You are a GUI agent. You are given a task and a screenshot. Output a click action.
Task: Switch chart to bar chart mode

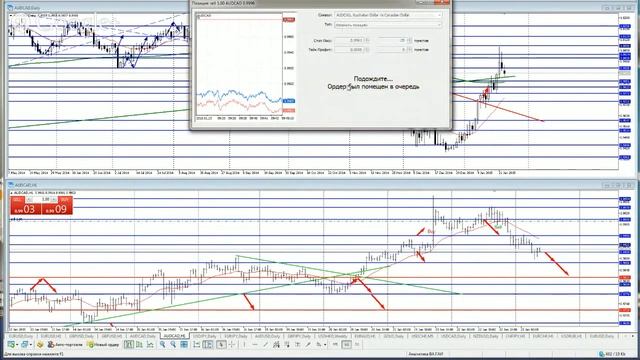point(129,344)
